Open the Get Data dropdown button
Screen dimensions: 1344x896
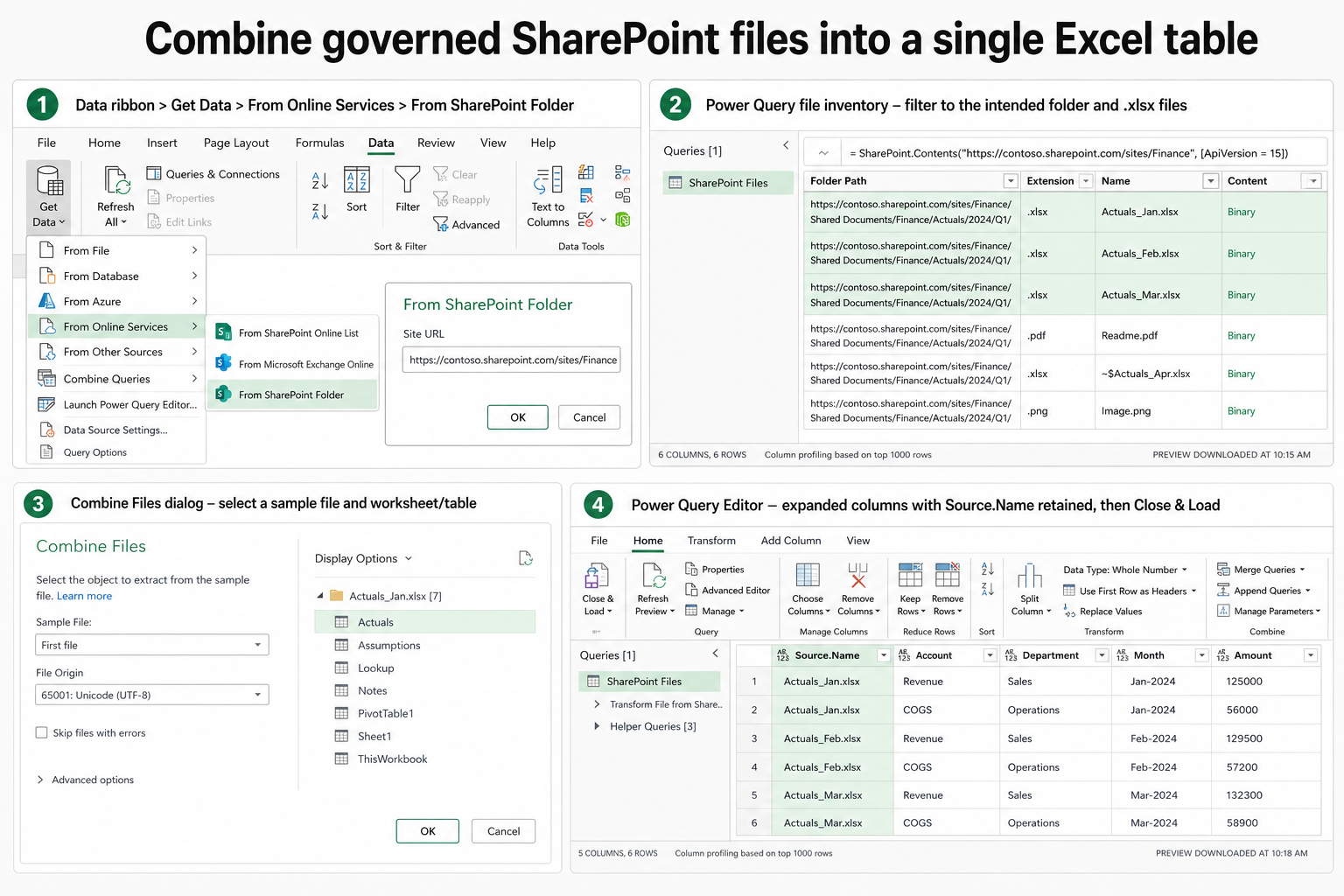point(48,196)
